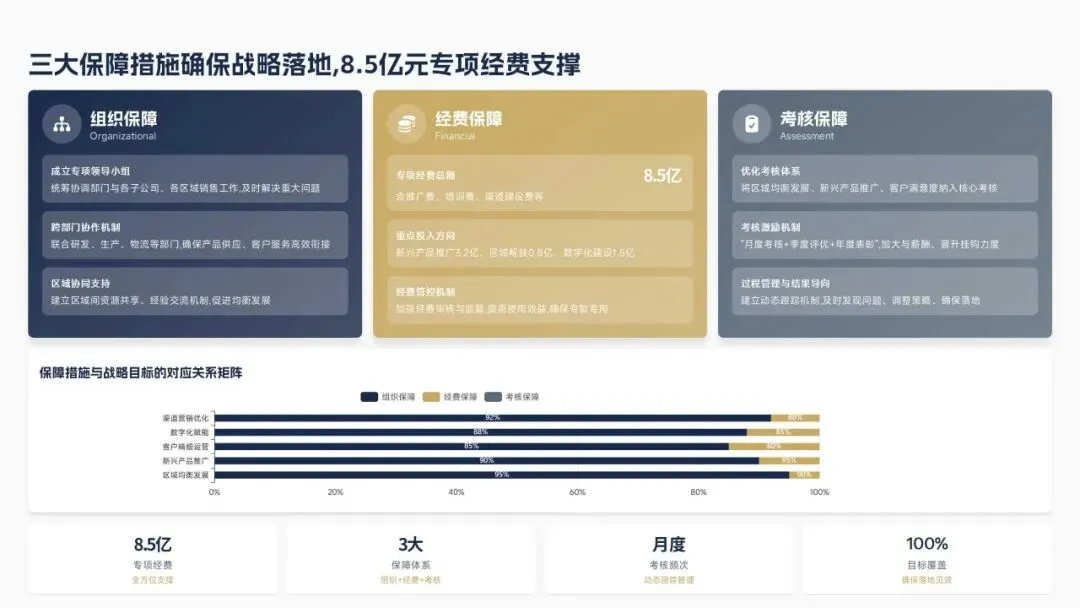Click the navy 92% bar for 渠道营销优化
The height and width of the screenshot is (608, 1080).
[x=492, y=418]
